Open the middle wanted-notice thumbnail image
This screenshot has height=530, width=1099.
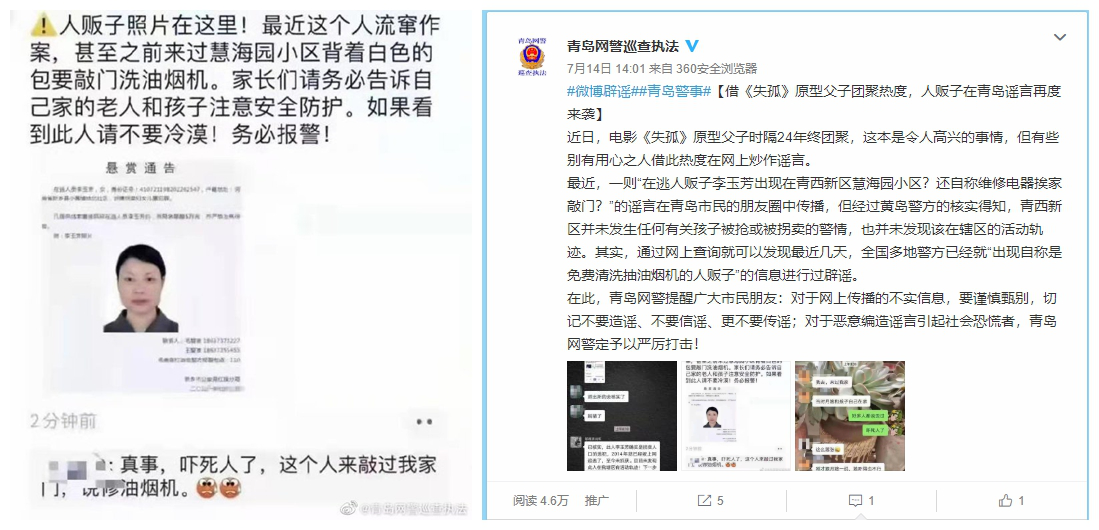point(736,416)
